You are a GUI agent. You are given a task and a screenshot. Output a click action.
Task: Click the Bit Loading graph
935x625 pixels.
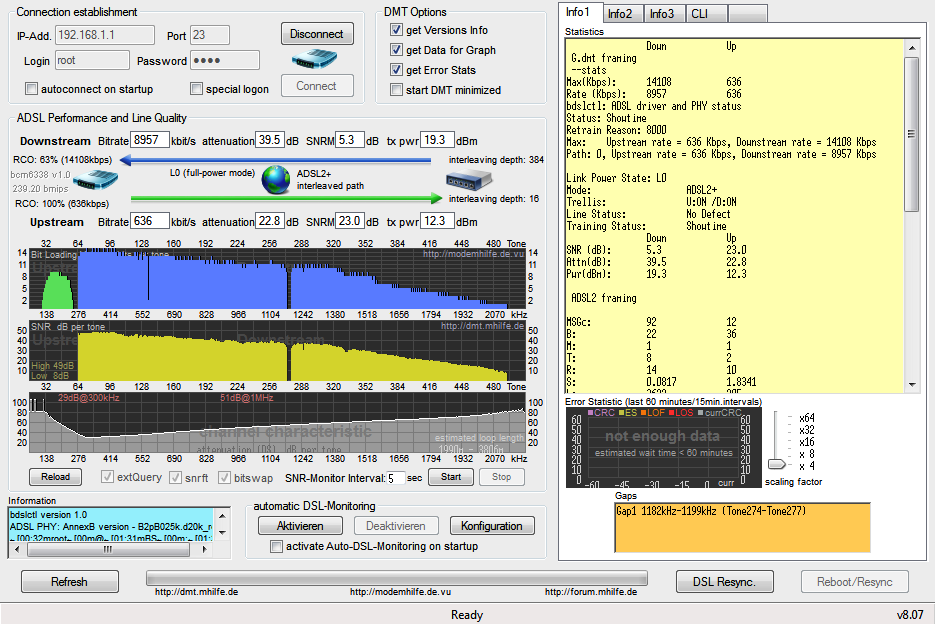(278, 279)
